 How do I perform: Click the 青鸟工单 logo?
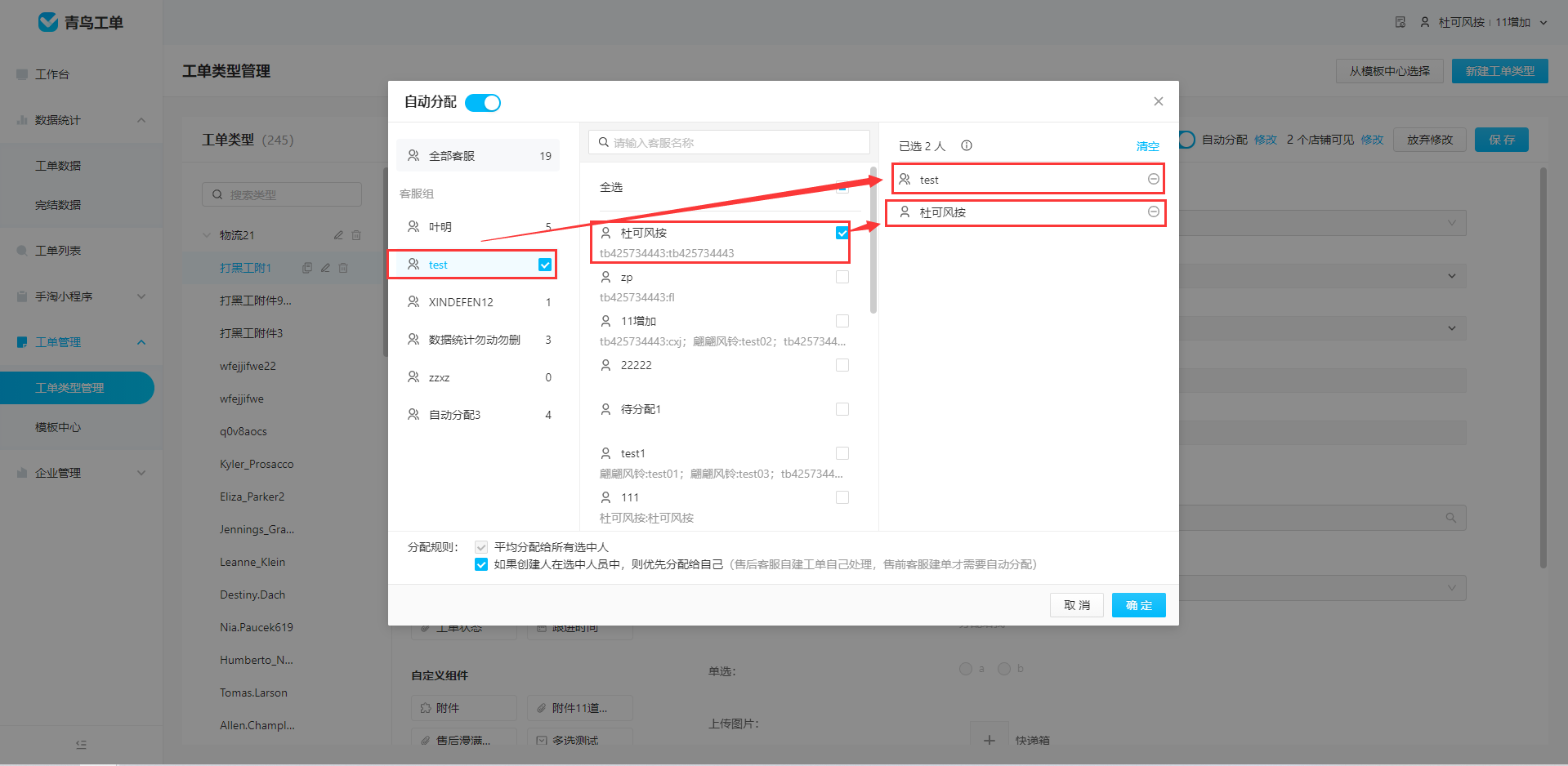pyautogui.click(x=81, y=22)
